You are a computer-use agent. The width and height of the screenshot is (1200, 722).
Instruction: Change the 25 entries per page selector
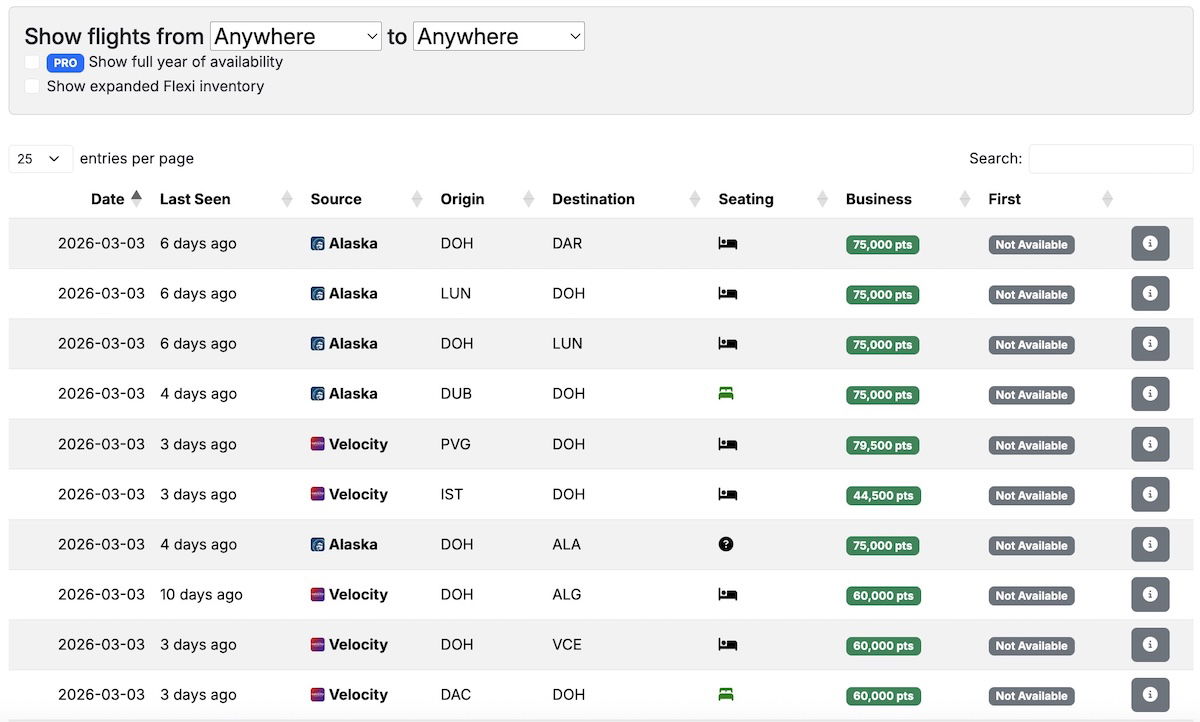click(41, 159)
